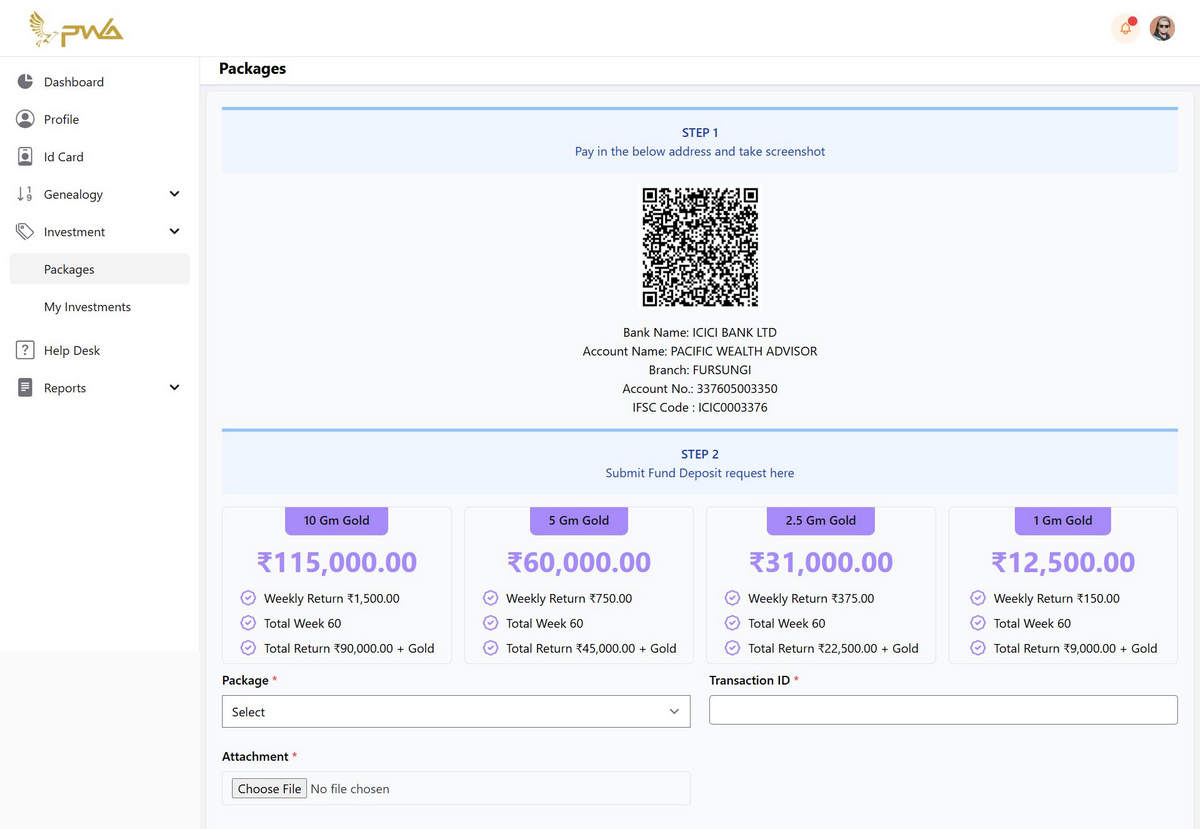Open the Package select dropdown
Screen dimensions: 1200x829
pos(456,712)
